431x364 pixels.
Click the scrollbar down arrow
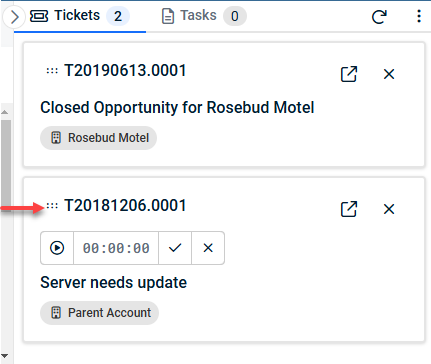click(x=5, y=356)
